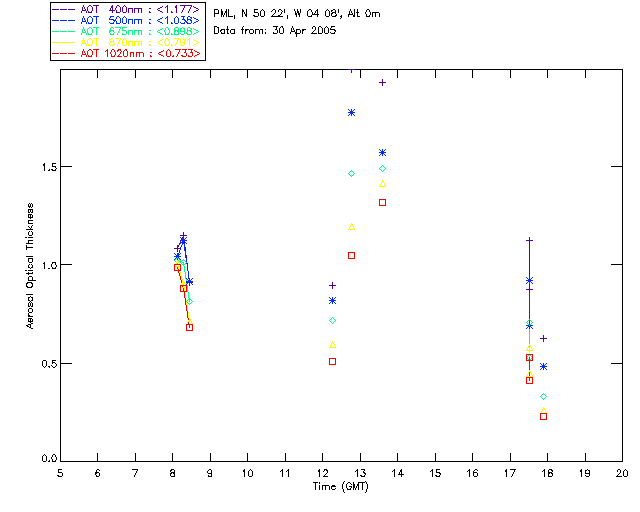
Task: Click x-axis tick label '8'
Action: (173, 473)
